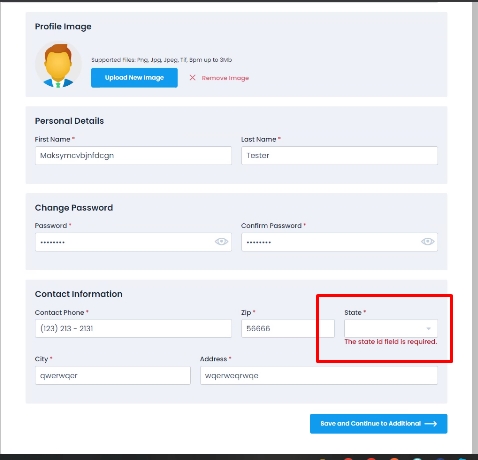Screen dimensions: 478x460
Task: Click the vertical scrollbar on the right
Action: coord(475,228)
